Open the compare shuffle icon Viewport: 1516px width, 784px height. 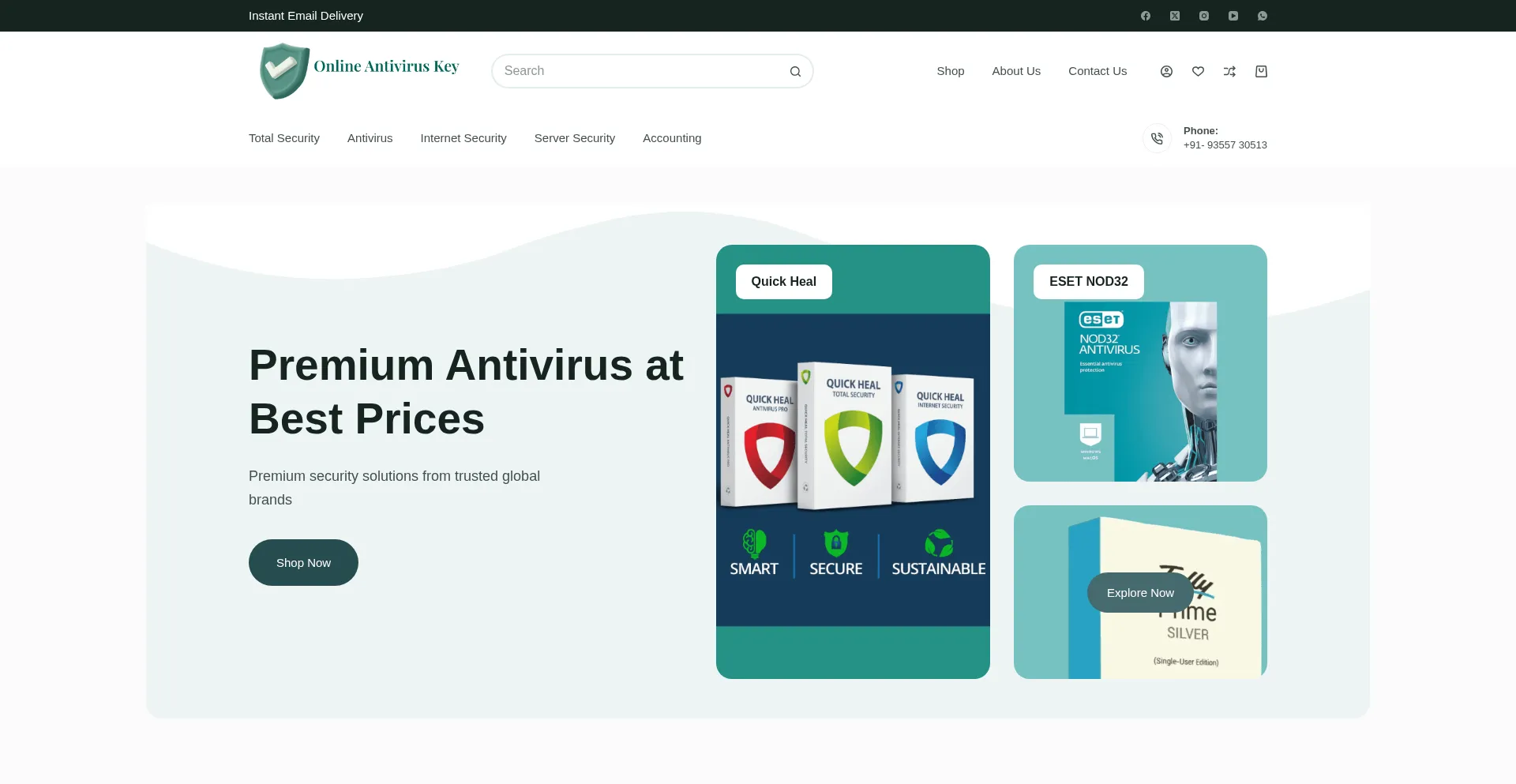coord(1229,71)
